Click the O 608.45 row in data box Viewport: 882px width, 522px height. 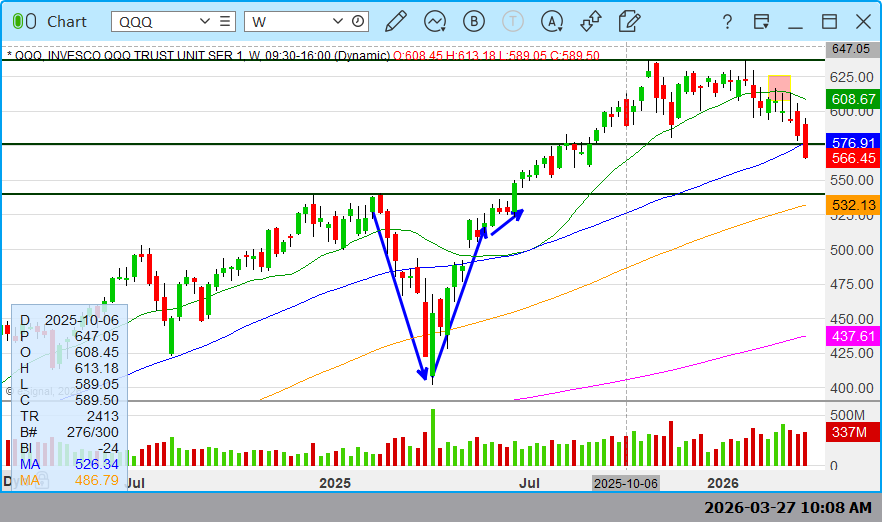pyautogui.click(x=69, y=352)
